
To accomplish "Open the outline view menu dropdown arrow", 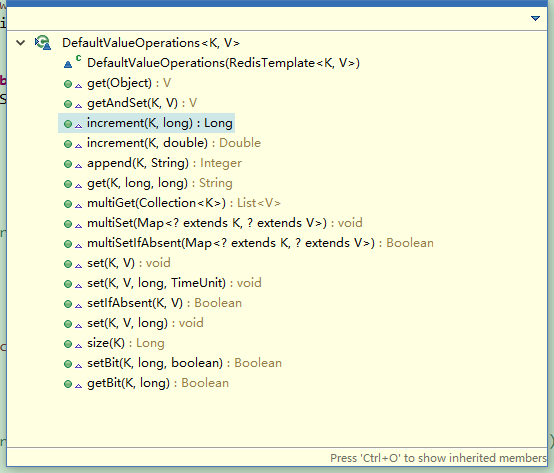I will (x=535, y=18).
